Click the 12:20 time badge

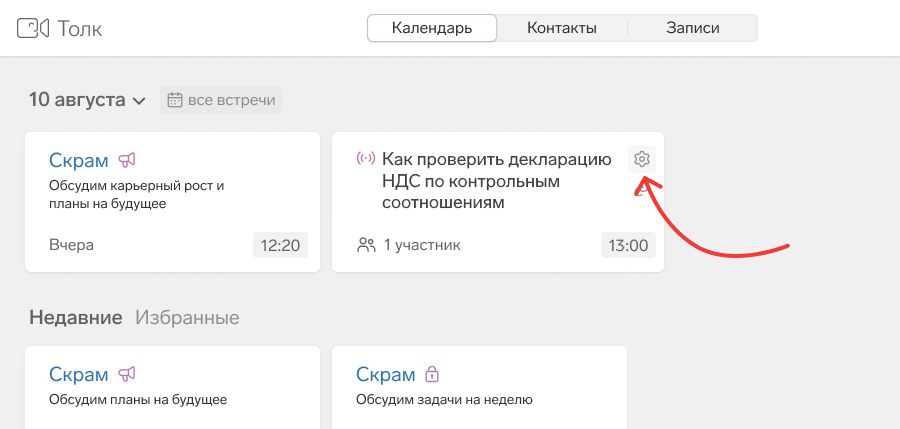pos(280,246)
